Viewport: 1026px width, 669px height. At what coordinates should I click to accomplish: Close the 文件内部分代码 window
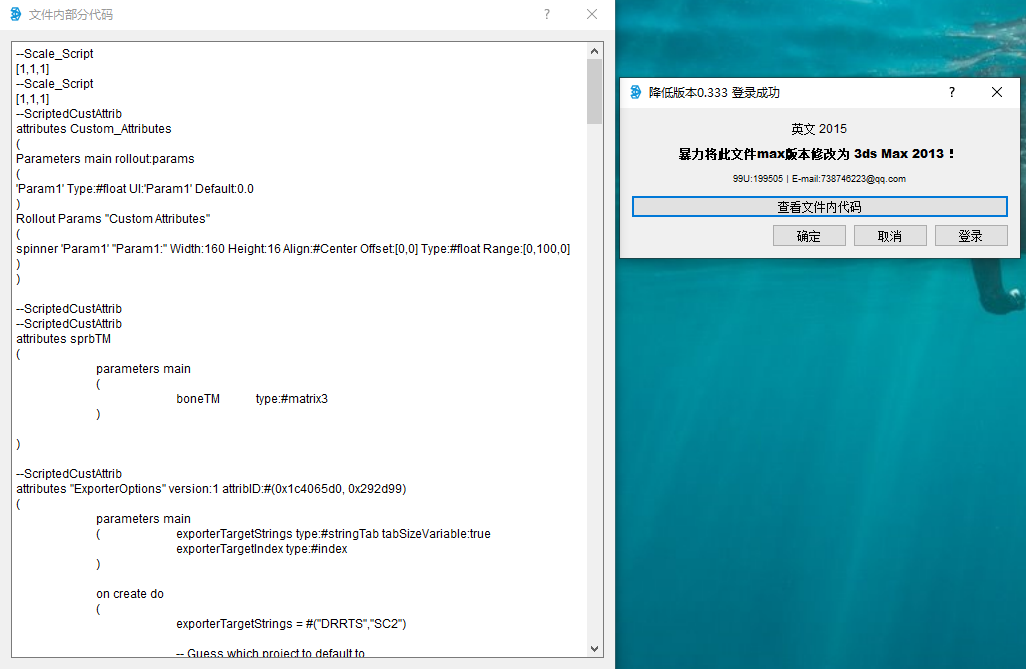pyautogui.click(x=592, y=14)
